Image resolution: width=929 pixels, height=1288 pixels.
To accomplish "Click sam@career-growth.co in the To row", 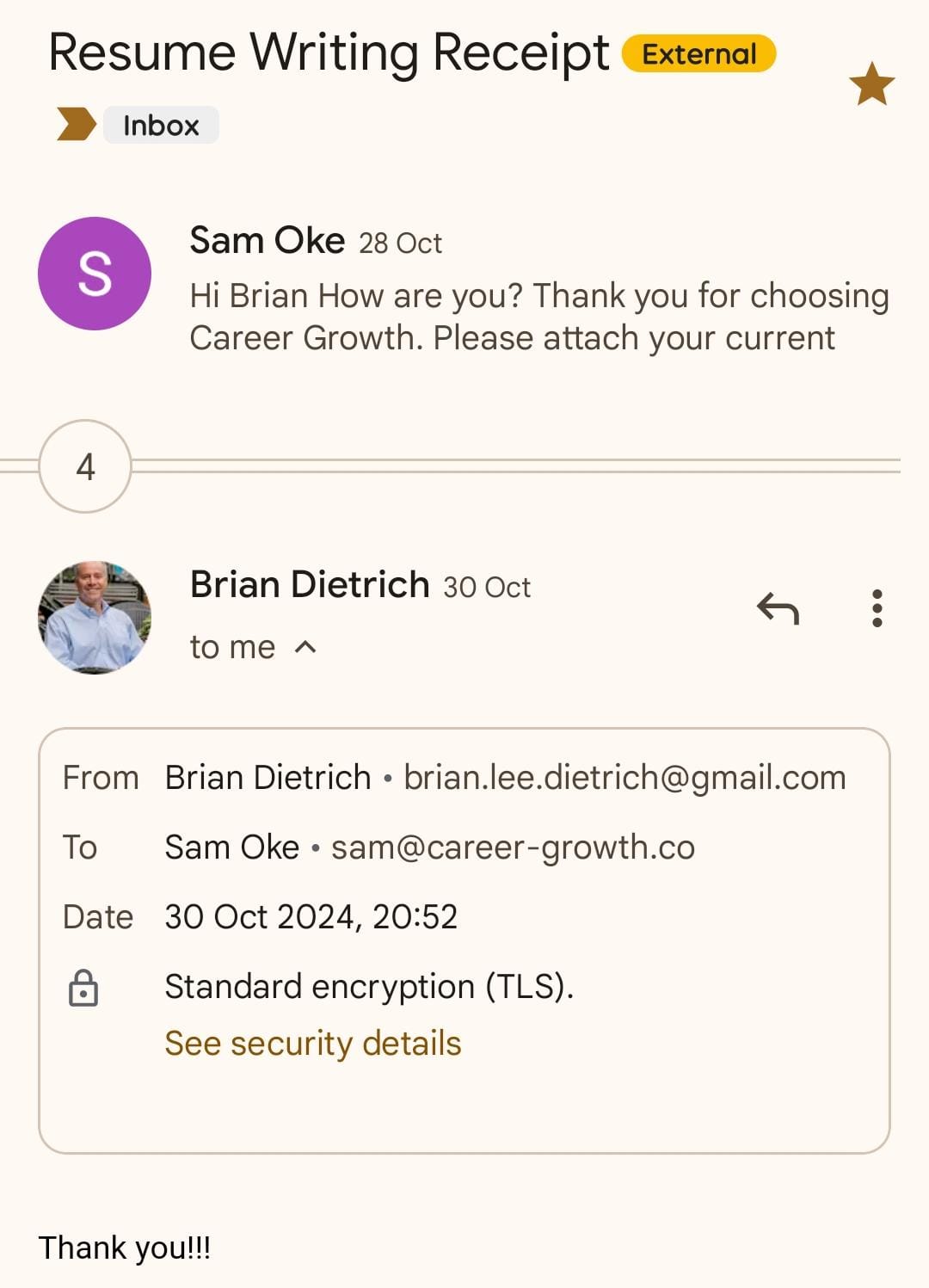I will point(513,847).
